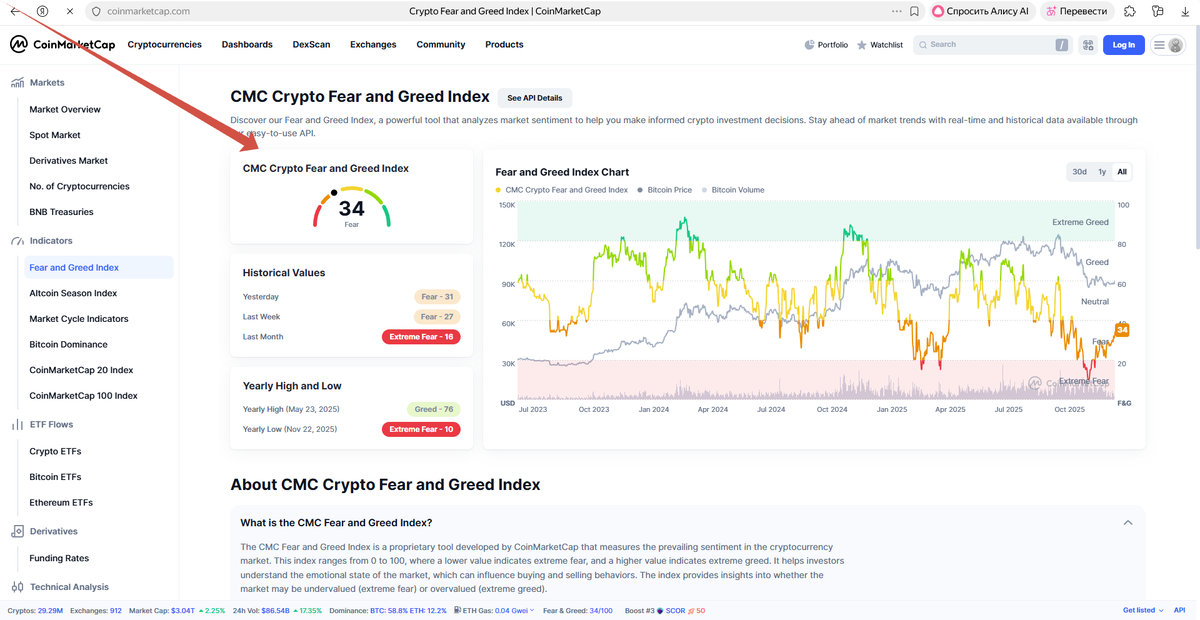Open Market Cycle Indicators page

coord(78,319)
